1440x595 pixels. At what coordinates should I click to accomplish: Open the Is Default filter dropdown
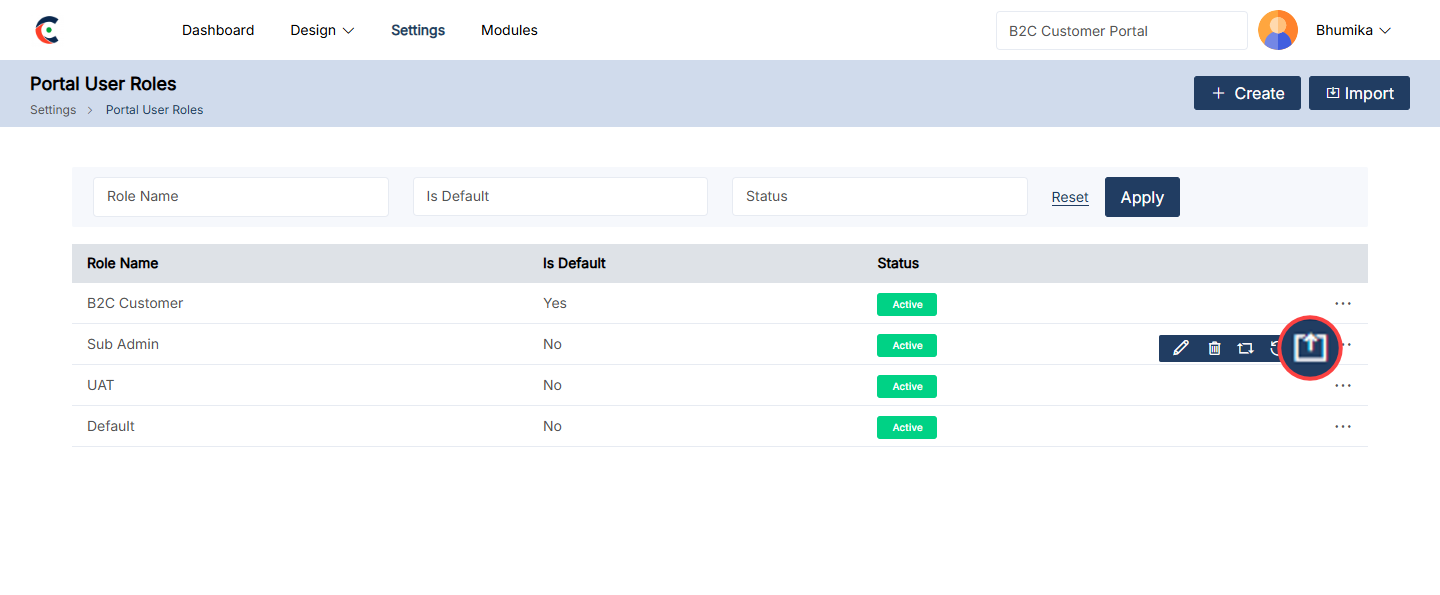point(560,197)
